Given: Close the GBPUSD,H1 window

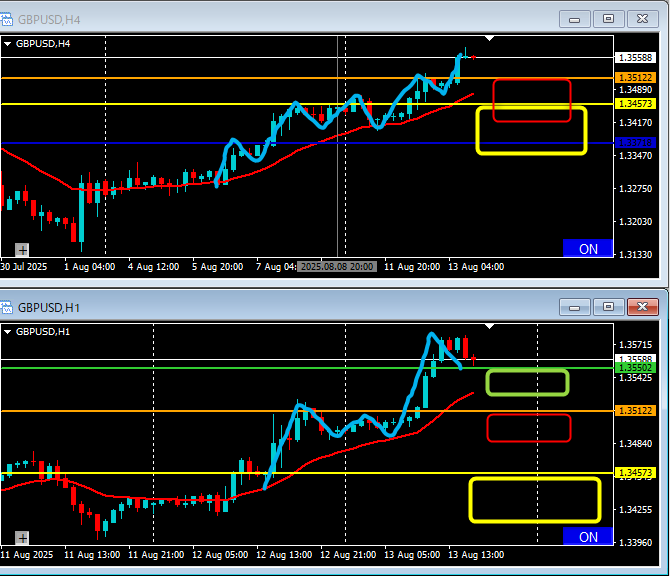Looking at the screenshot, I should (x=642, y=307).
